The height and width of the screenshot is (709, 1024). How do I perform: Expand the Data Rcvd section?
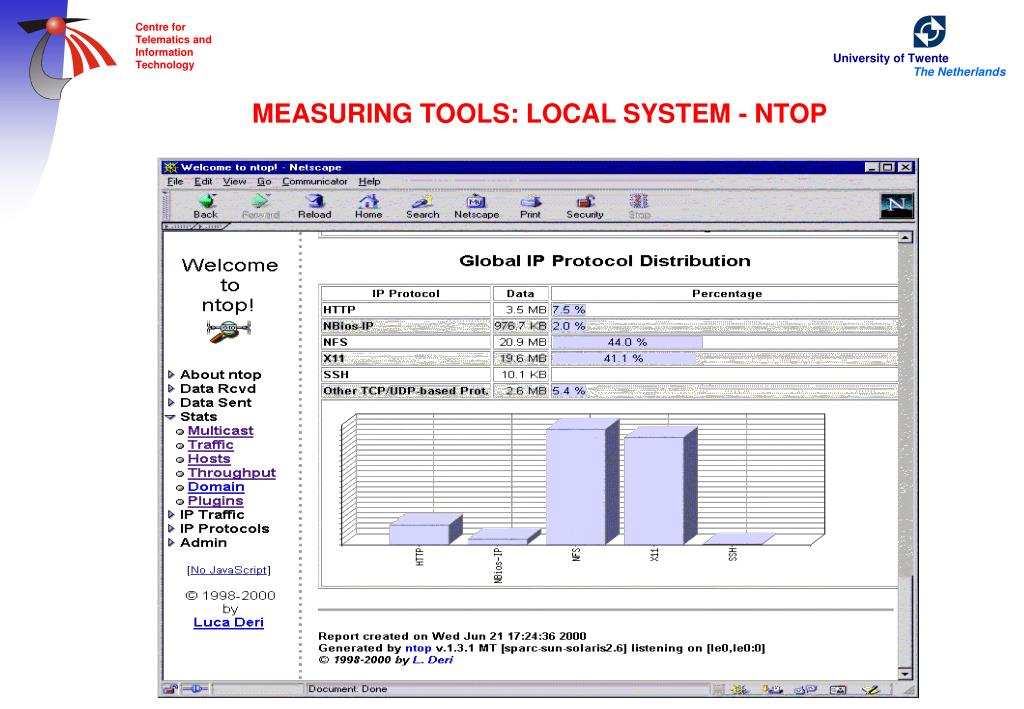(171, 388)
